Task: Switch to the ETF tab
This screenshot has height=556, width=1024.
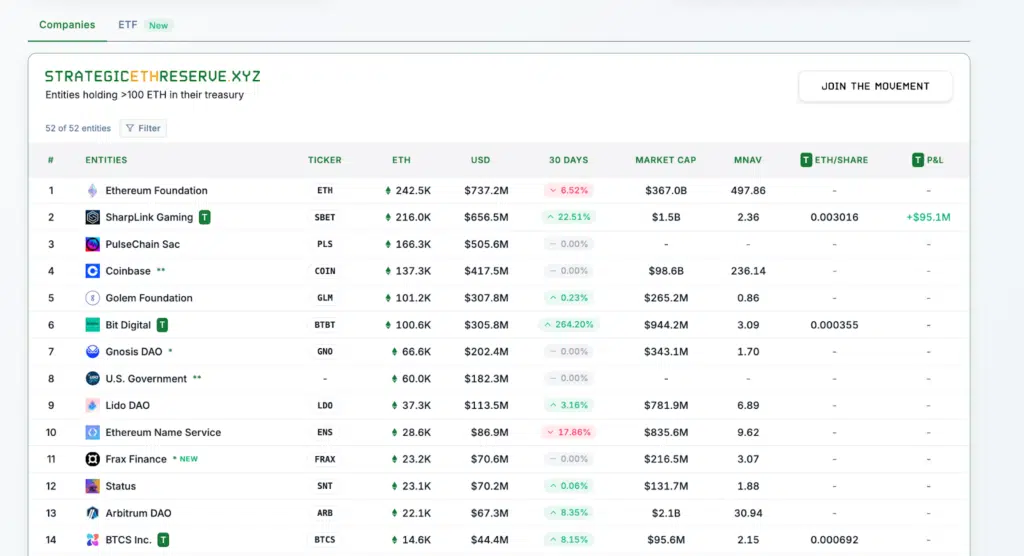Action: (x=128, y=25)
